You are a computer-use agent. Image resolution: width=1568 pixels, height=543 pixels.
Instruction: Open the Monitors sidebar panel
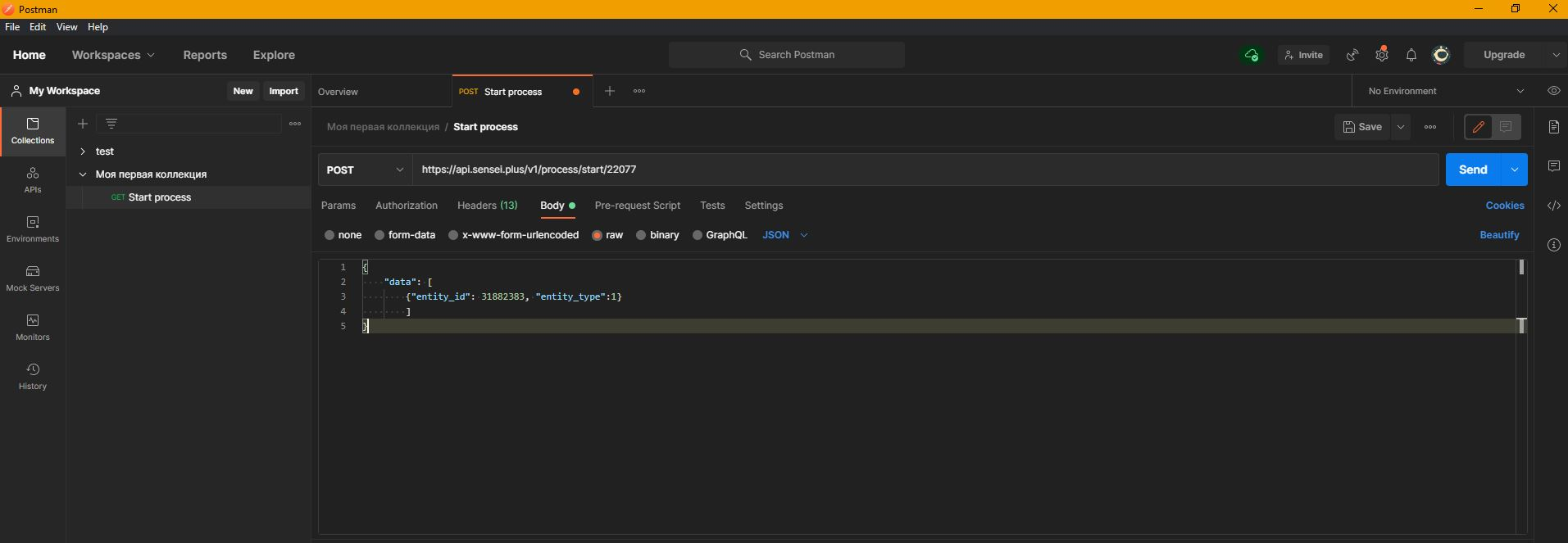click(33, 328)
